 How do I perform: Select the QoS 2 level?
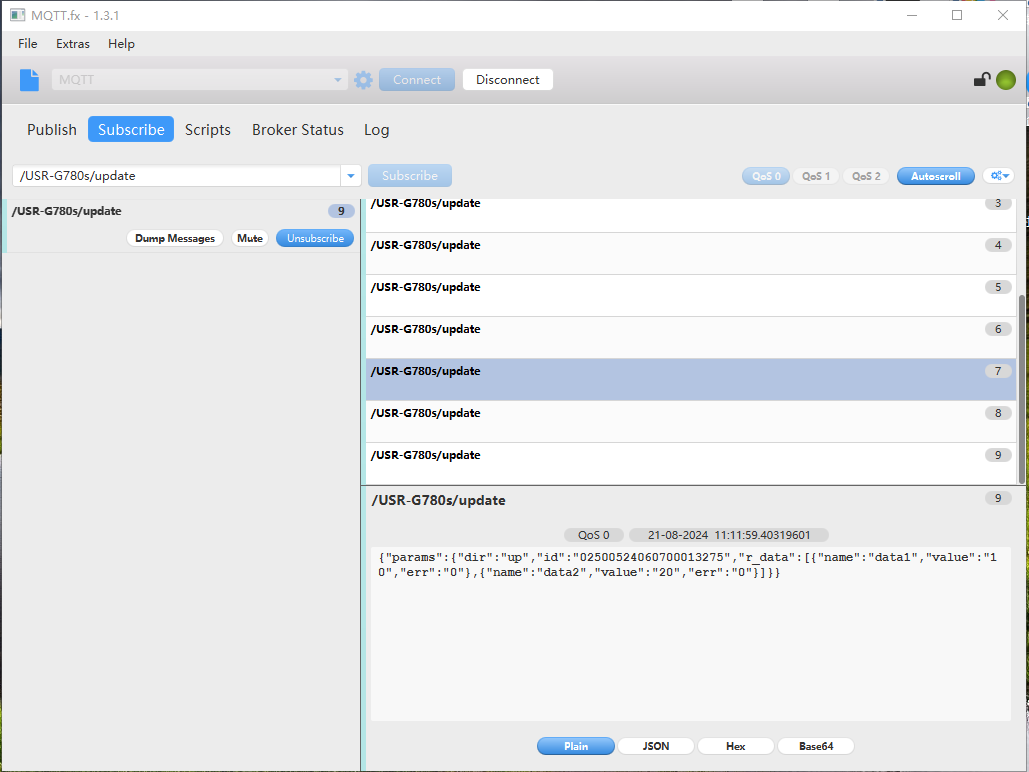point(866,176)
